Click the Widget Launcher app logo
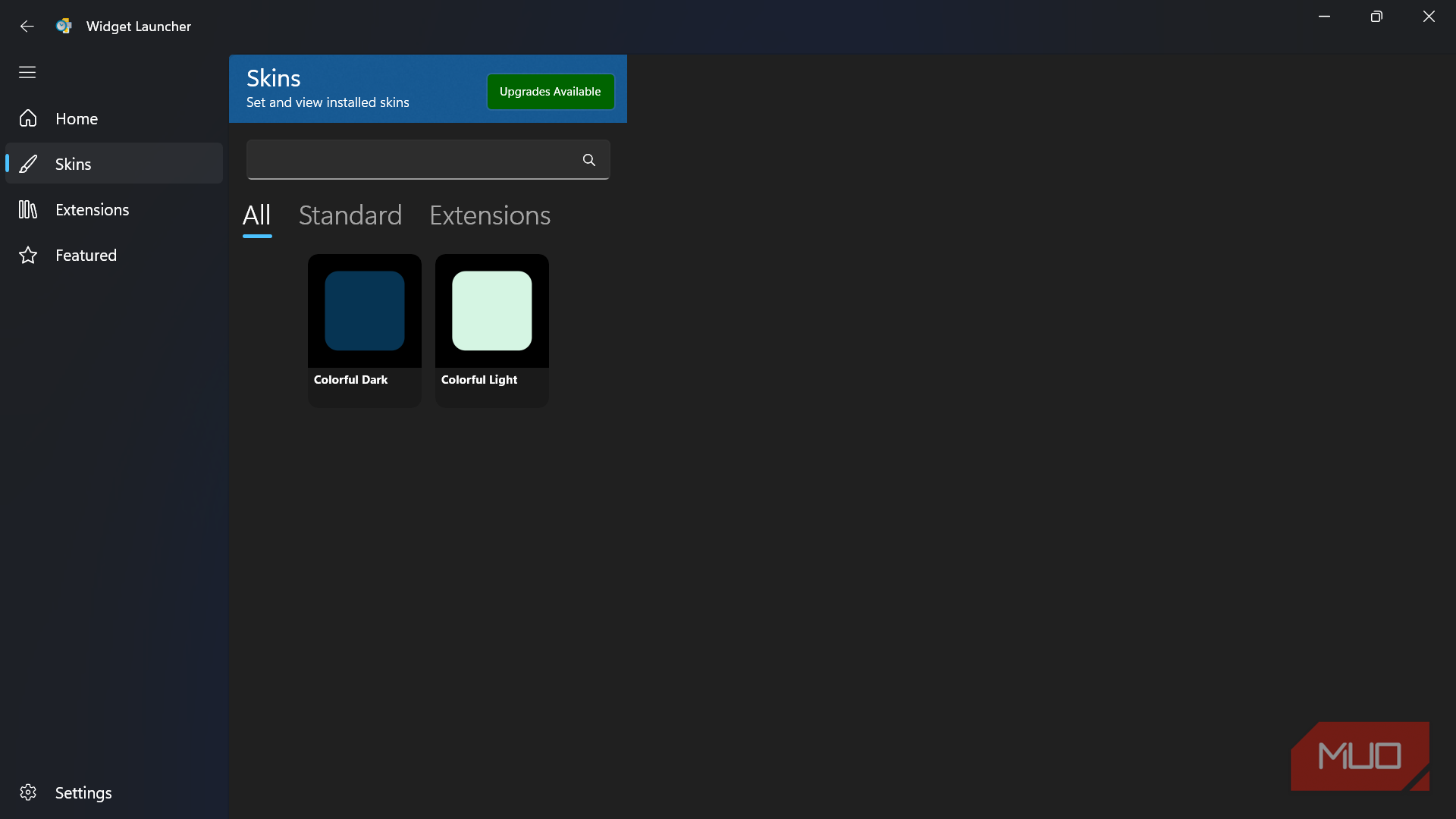 click(64, 26)
